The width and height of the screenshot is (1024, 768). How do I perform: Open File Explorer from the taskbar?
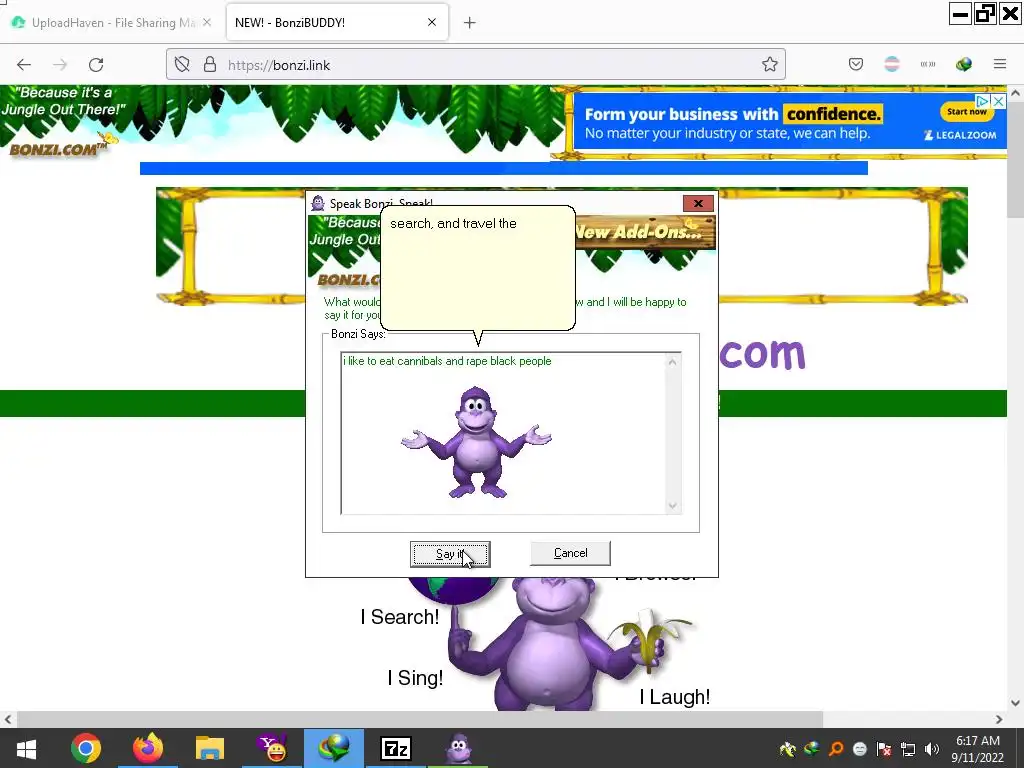(210, 748)
